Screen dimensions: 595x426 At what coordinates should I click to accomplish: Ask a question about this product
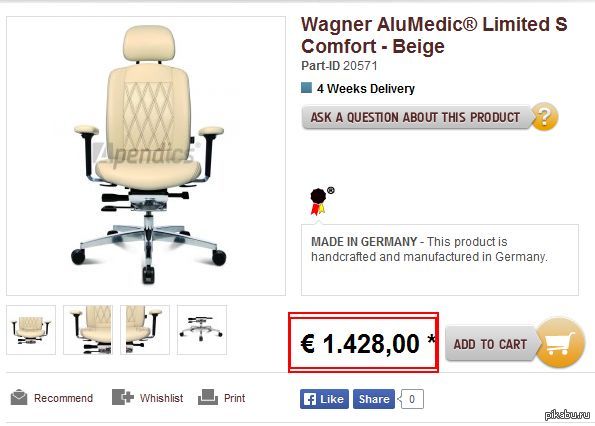pyautogui.click(x=416, y=117)
